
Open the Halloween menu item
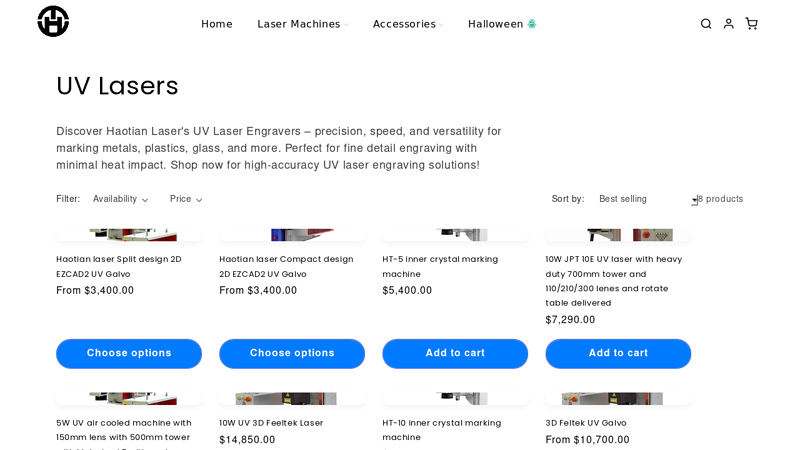[502, 24]
